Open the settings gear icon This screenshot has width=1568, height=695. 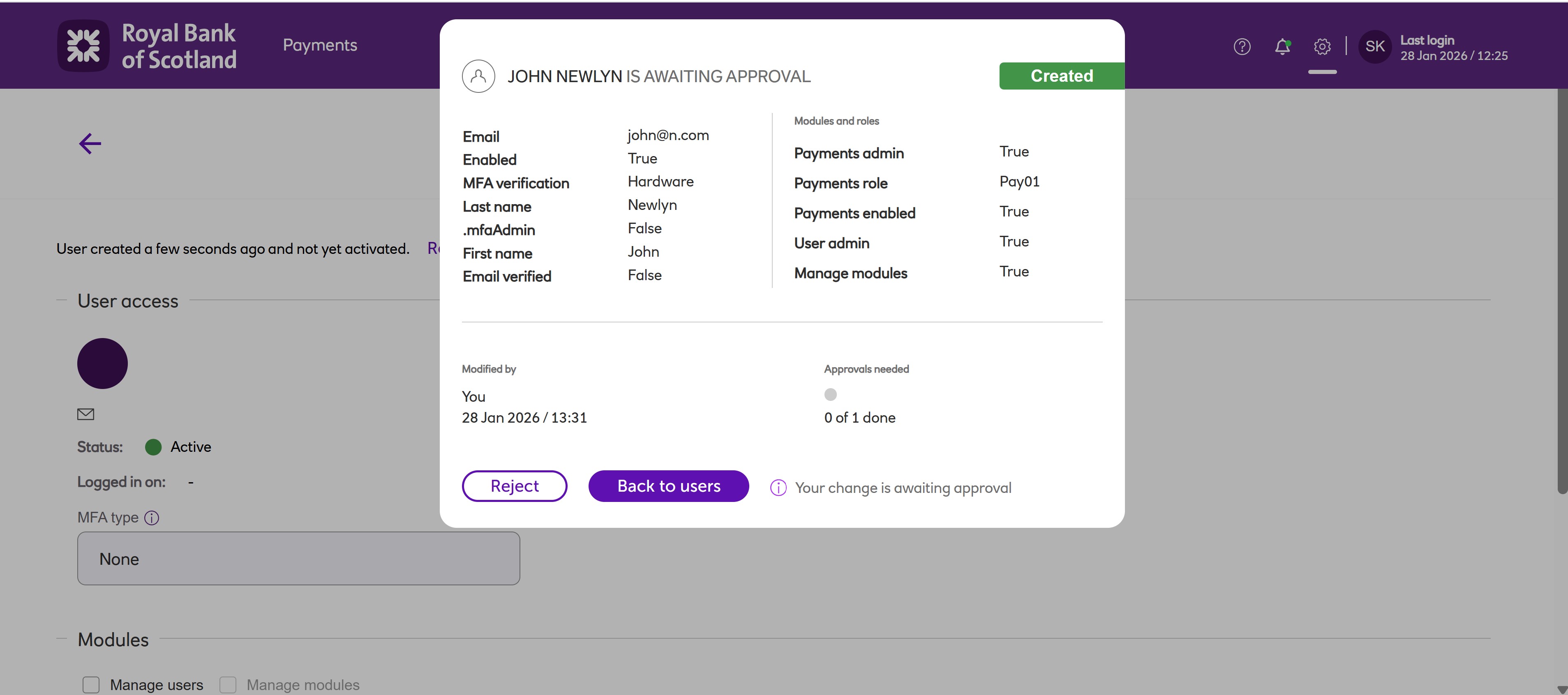(x=1322, y=46)
